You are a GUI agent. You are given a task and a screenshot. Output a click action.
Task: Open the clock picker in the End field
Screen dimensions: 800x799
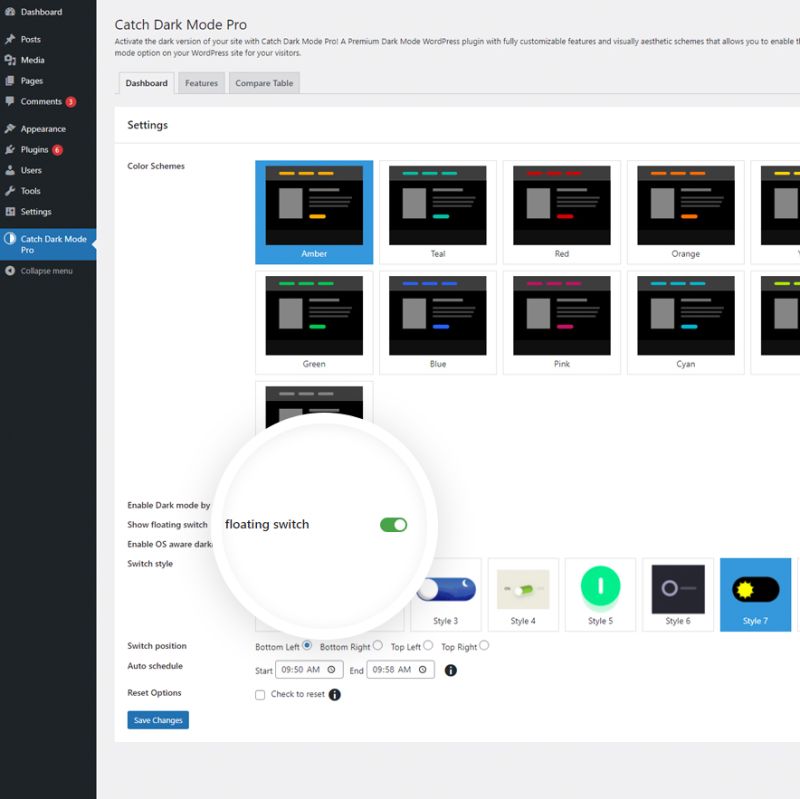coord(422,669)
